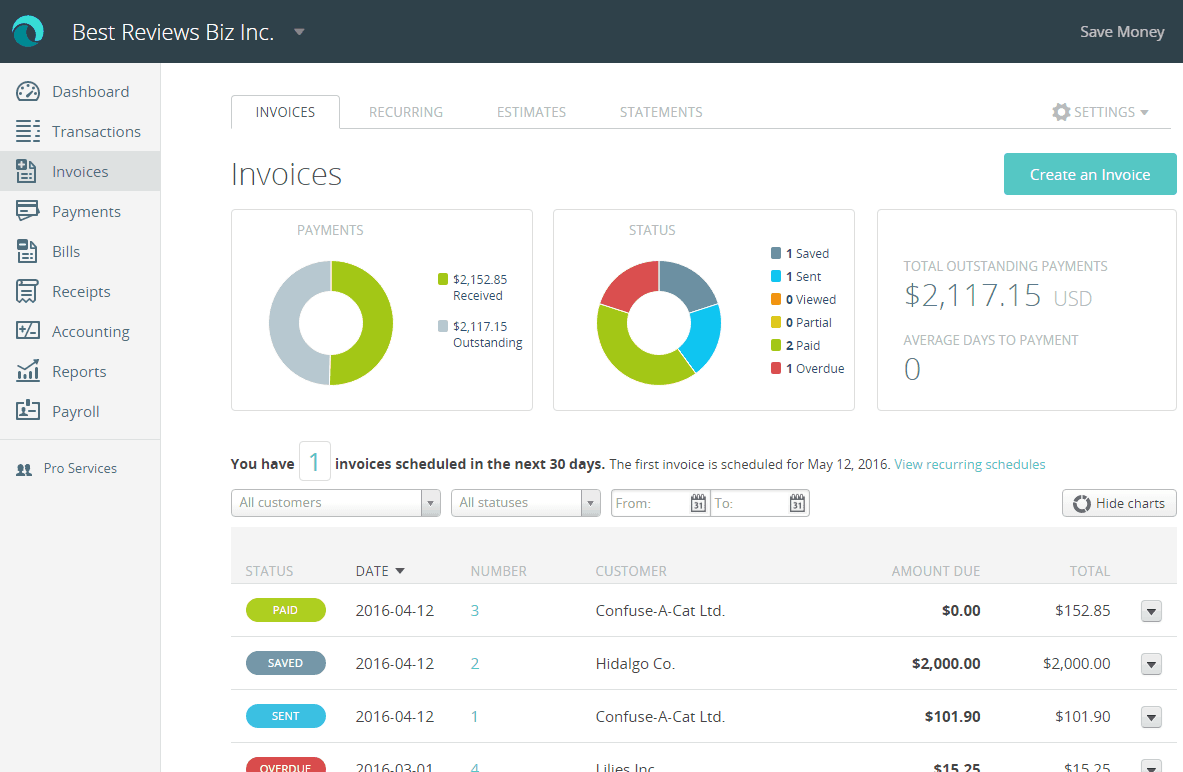The image size is (1183, 772).
Task: Open the Estimates tab
Action: tap(531, 111)
